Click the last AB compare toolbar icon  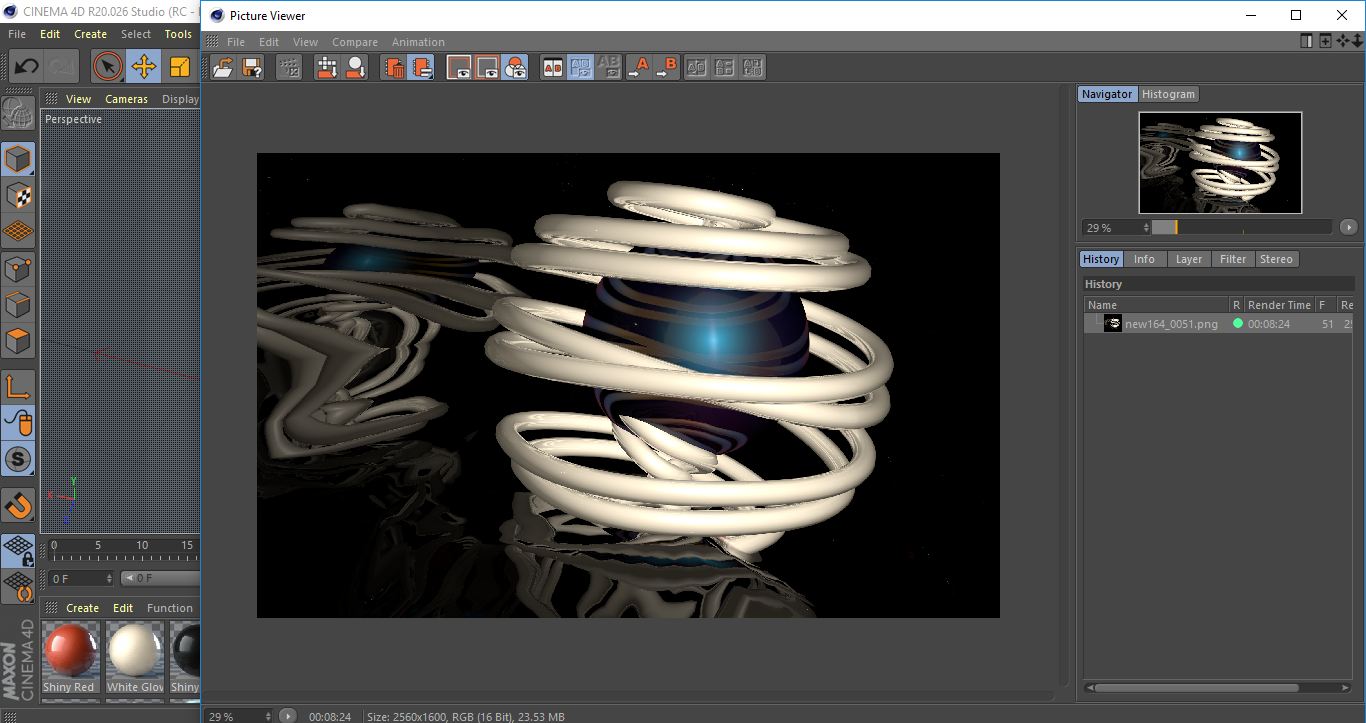[753, 67]
